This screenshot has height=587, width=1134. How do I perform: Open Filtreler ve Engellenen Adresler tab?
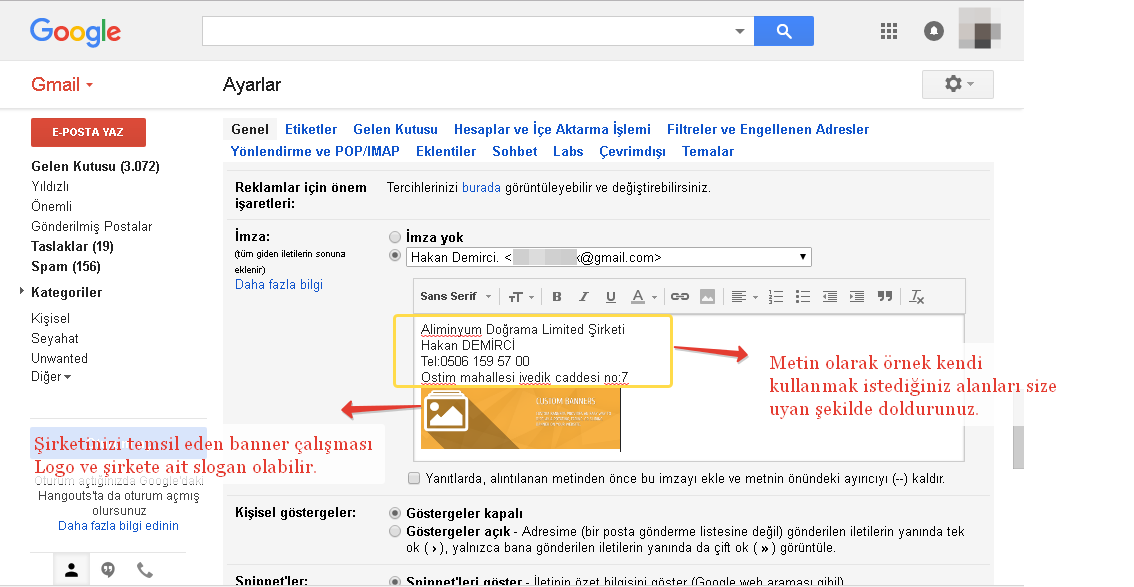tap(768, 129)
